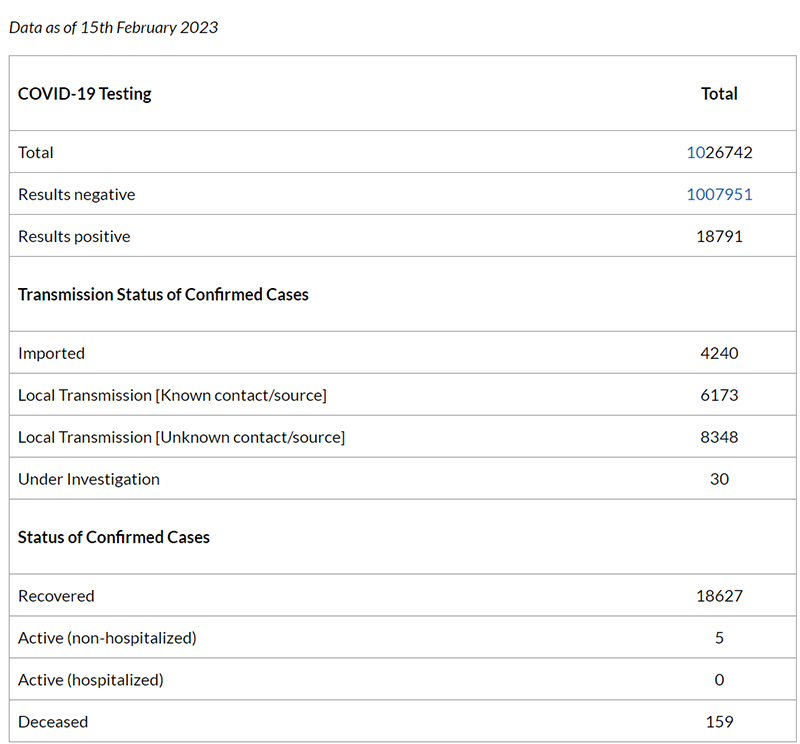Viewport: 800px width, 744px height.
Task: Select the unknown-source value 8348
Action: point(719,437)
